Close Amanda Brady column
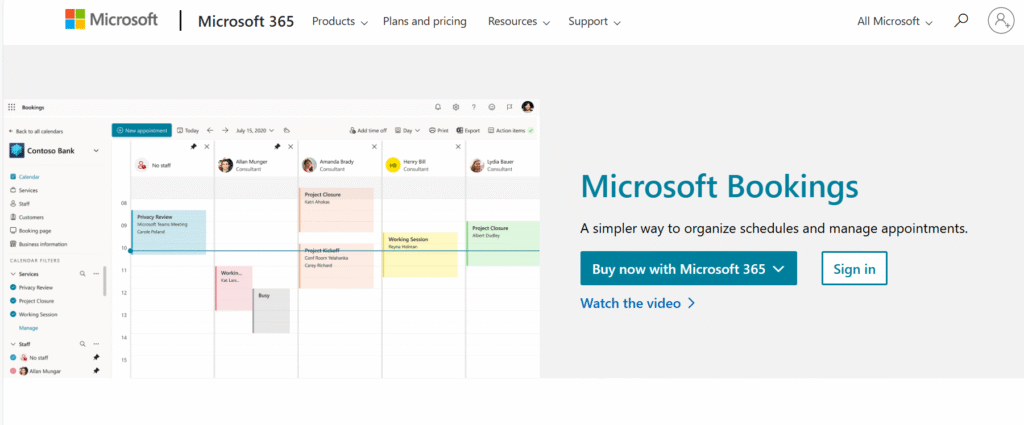The width and height of the screenshot is (1024, 425). coord(374,147)
